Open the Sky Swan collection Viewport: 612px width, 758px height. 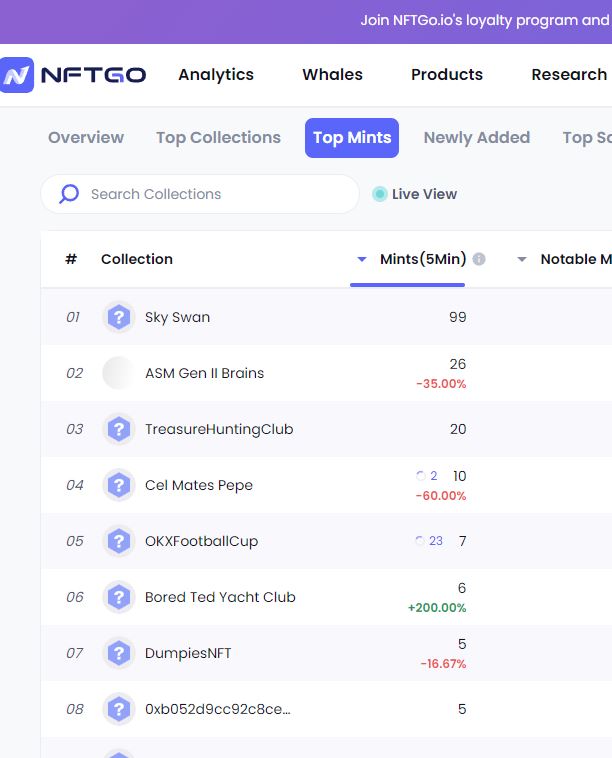[x=177, y=317]
